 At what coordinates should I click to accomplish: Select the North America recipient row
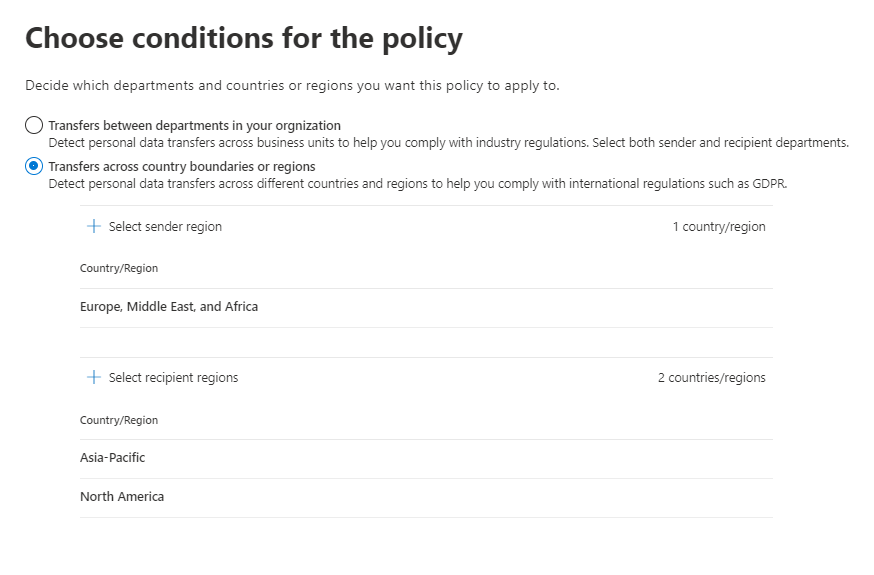click(x=122, y=497)
